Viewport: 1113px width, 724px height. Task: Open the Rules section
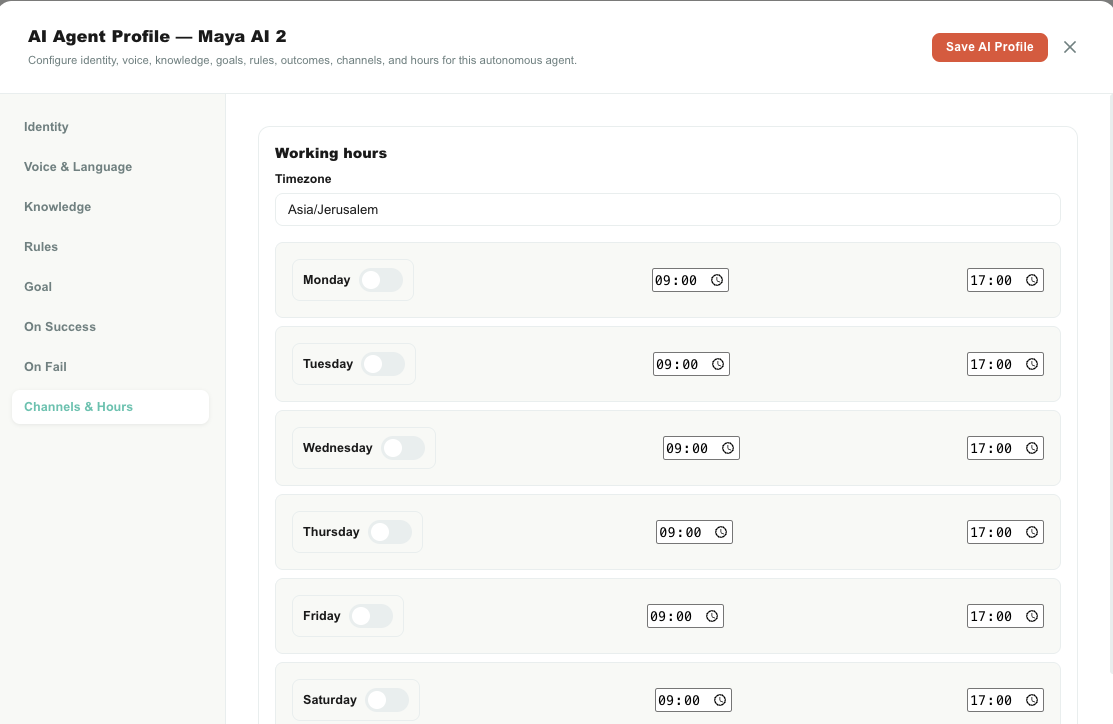tap(110, 247)
